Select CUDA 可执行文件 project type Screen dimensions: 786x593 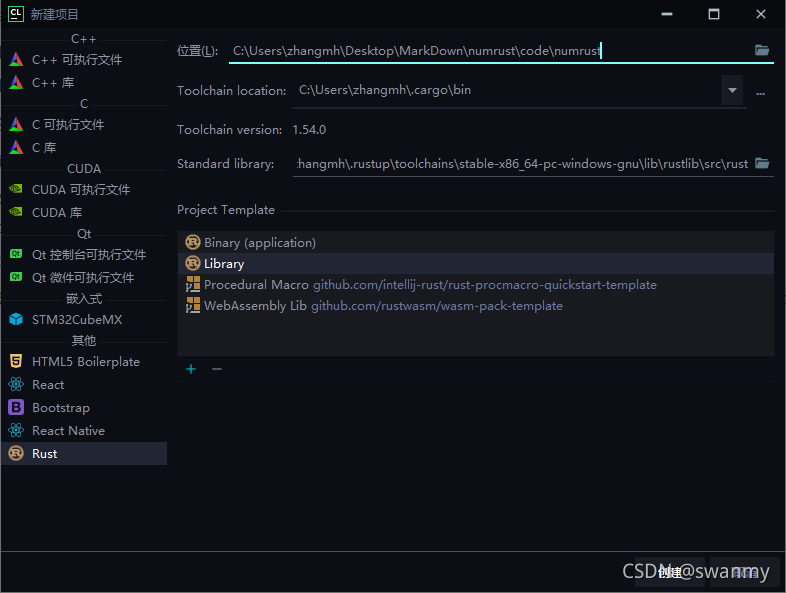[x=84, y=189]
